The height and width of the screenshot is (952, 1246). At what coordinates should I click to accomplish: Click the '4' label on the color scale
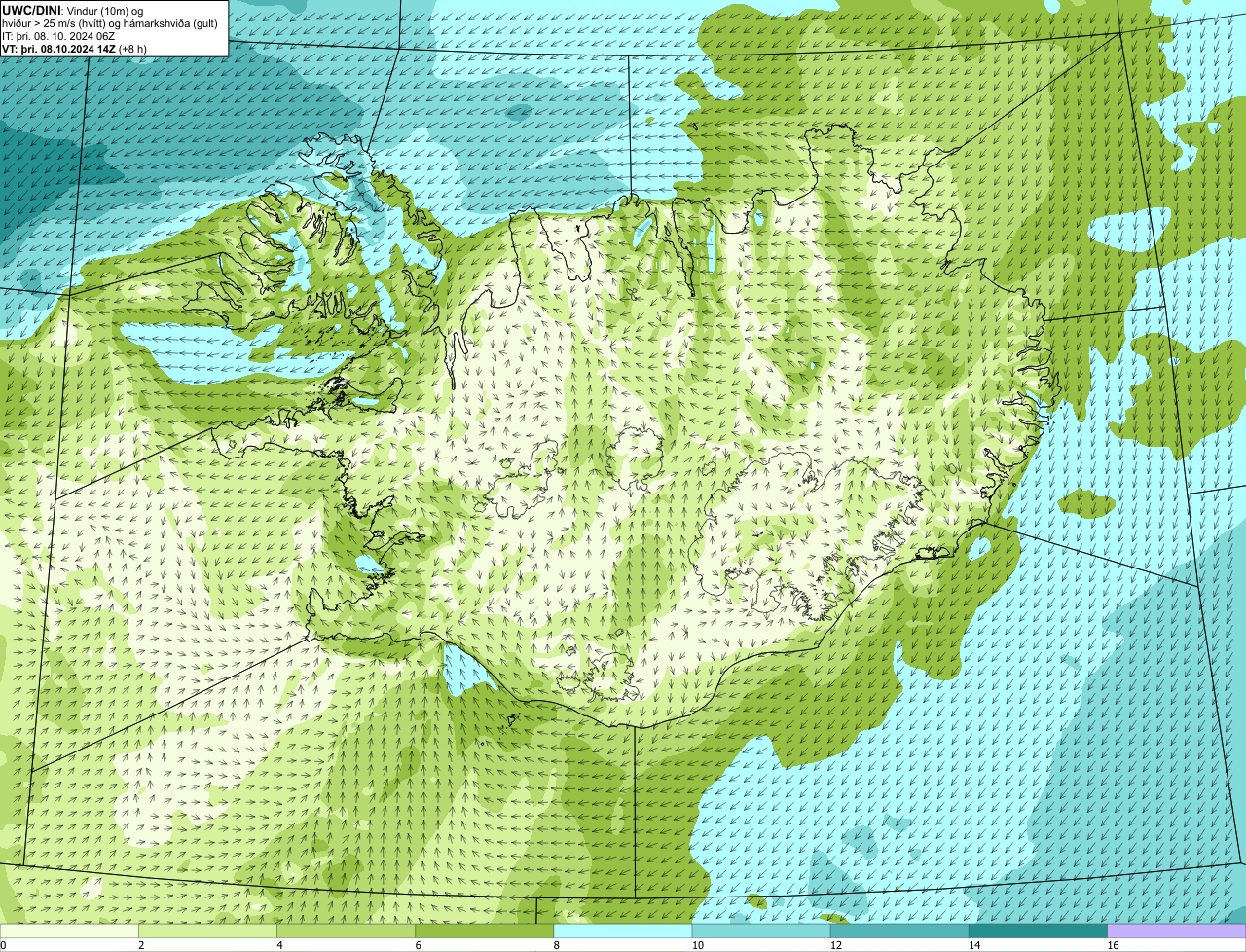tap(279, 945)
